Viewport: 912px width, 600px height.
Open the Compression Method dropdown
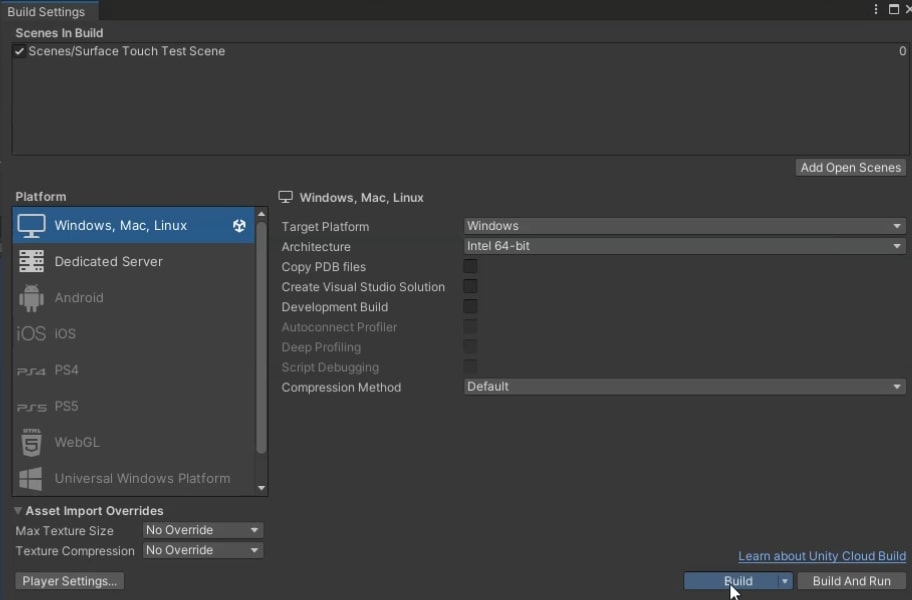(x=684, y=387)
